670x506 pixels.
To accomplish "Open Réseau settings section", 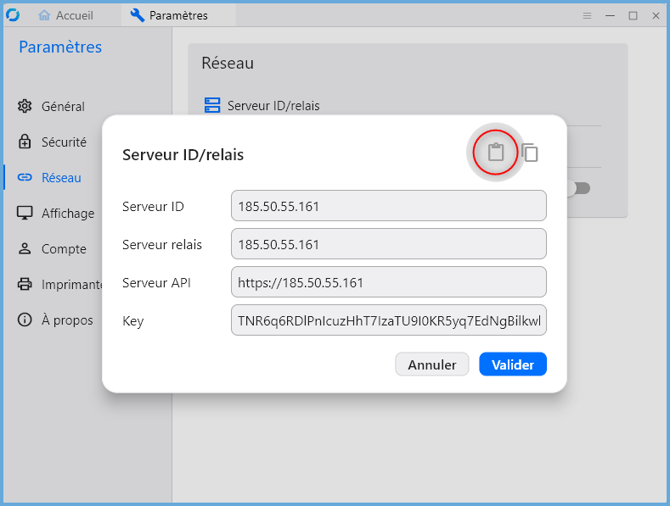I will coord(61,177).
